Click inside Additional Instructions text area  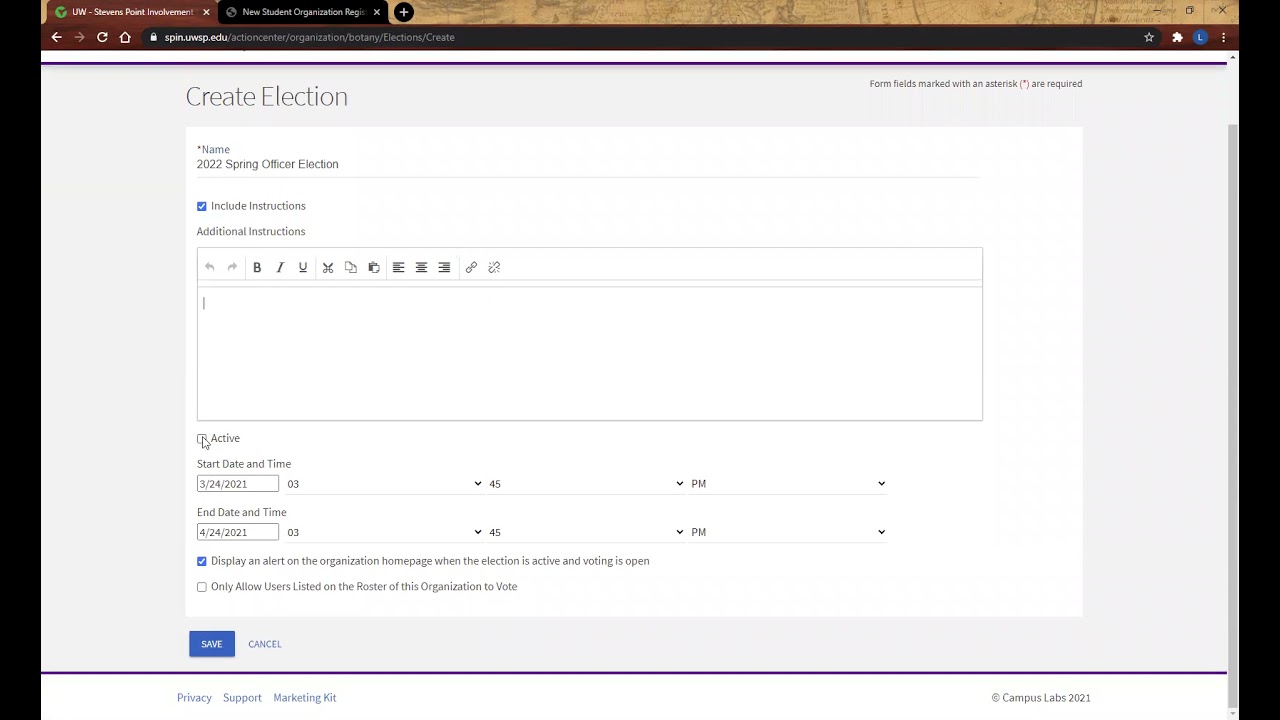(x=590, y=353)
